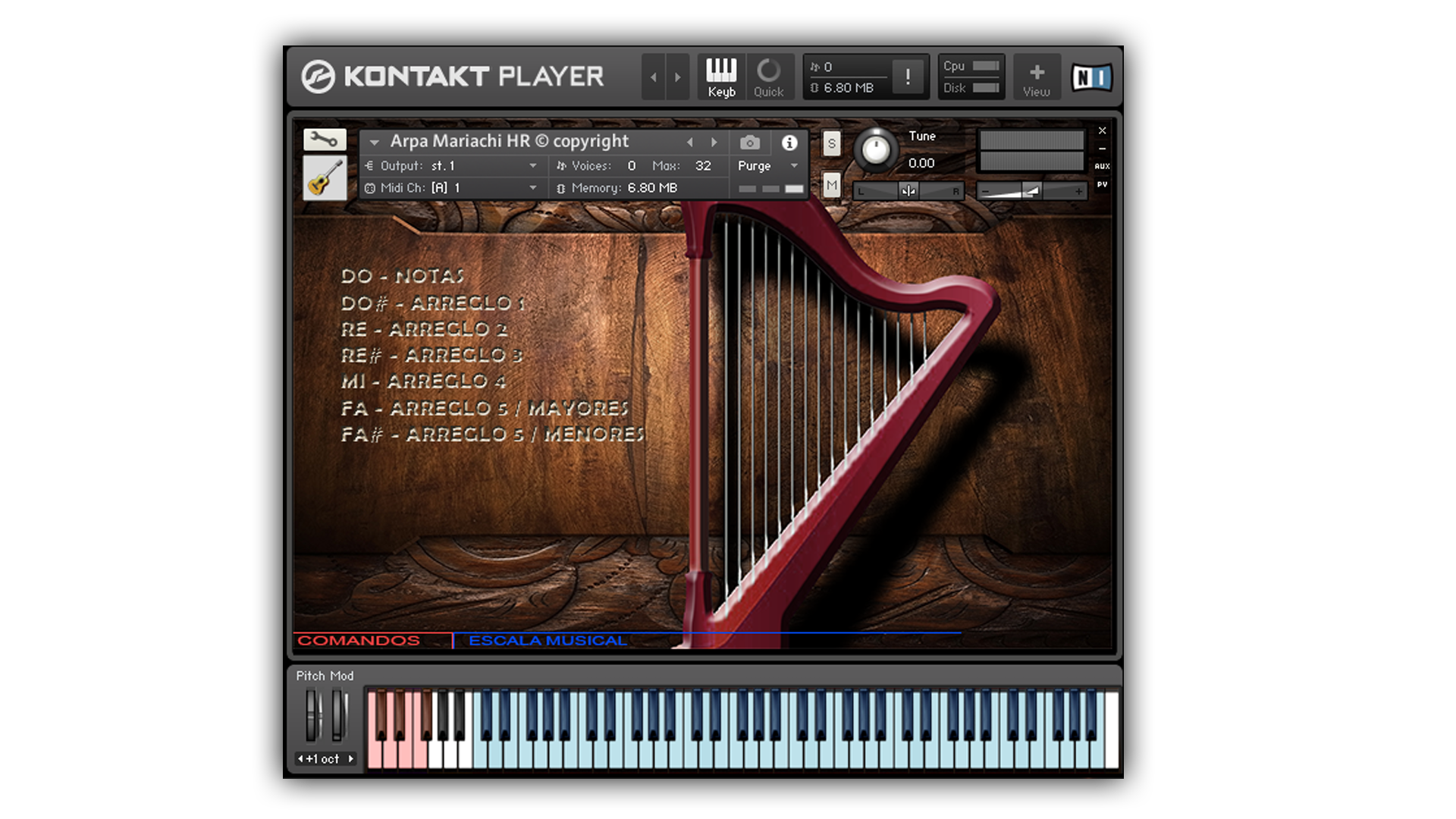Take a snapshot with camera icon
The height and width of the screenshot is (819, 1456).
tap(749, 143)
